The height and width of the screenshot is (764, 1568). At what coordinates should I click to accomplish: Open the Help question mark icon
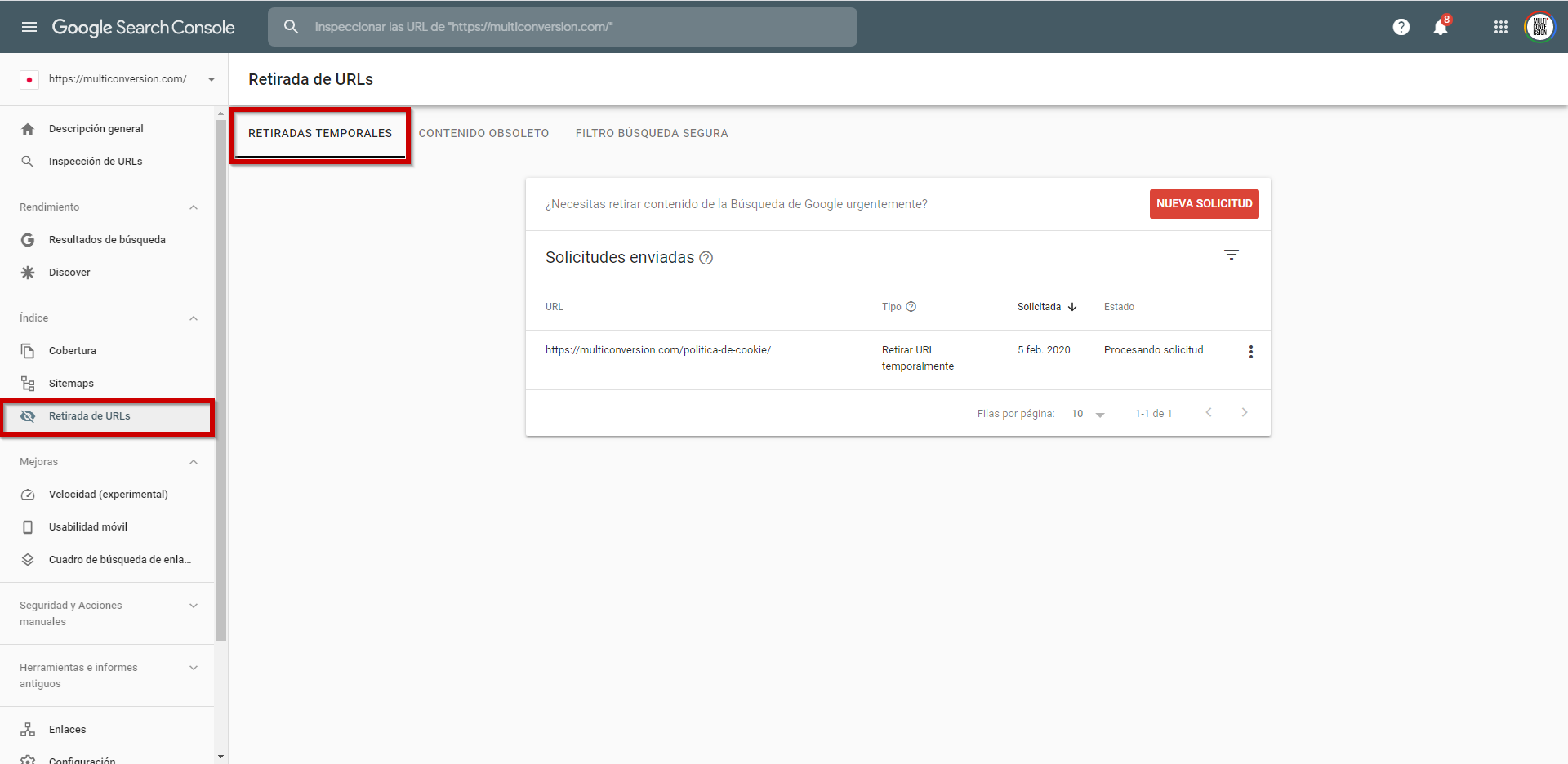point(1401,27)
